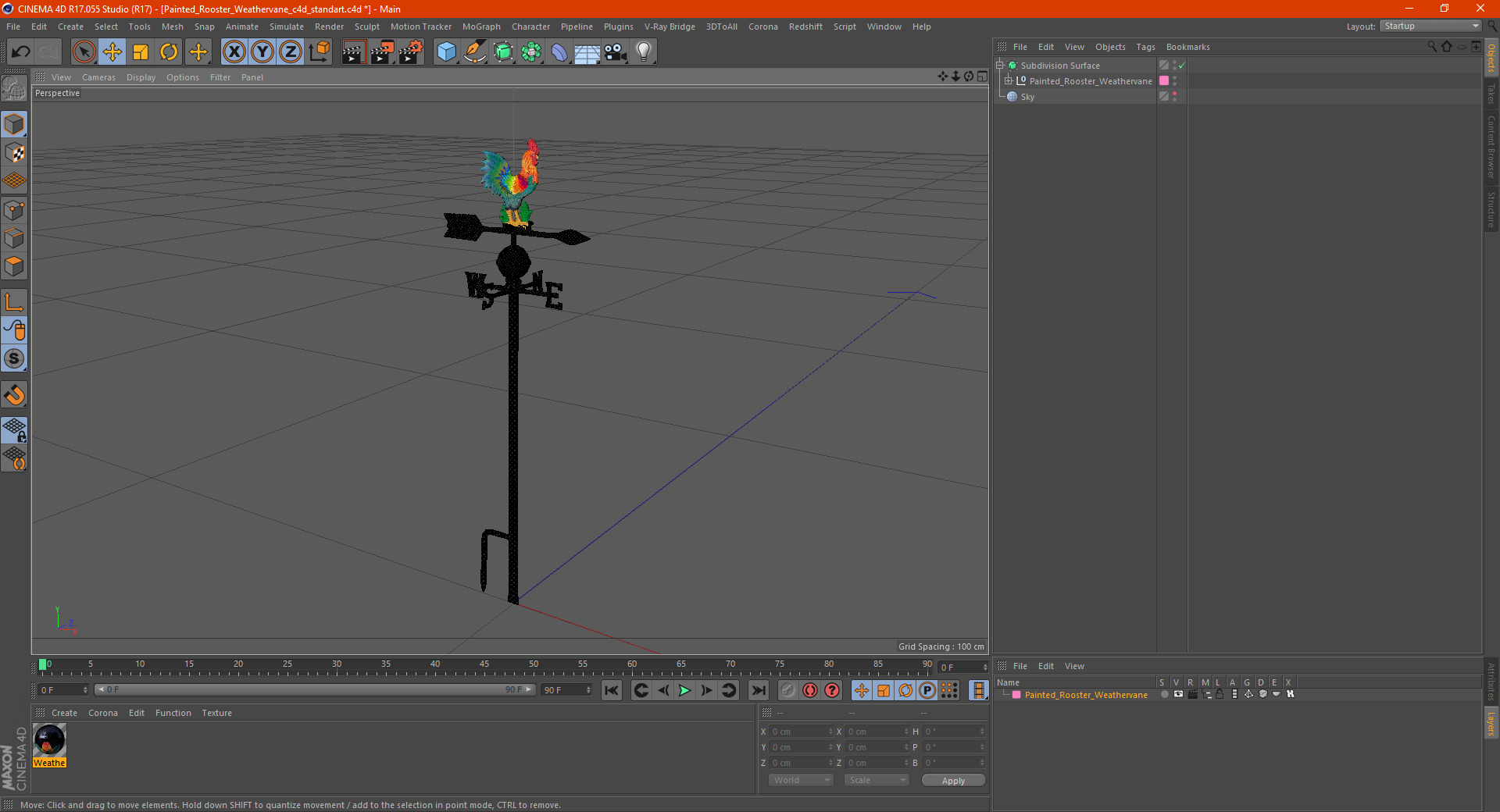Switch to Texture mode

pos(14,153)
